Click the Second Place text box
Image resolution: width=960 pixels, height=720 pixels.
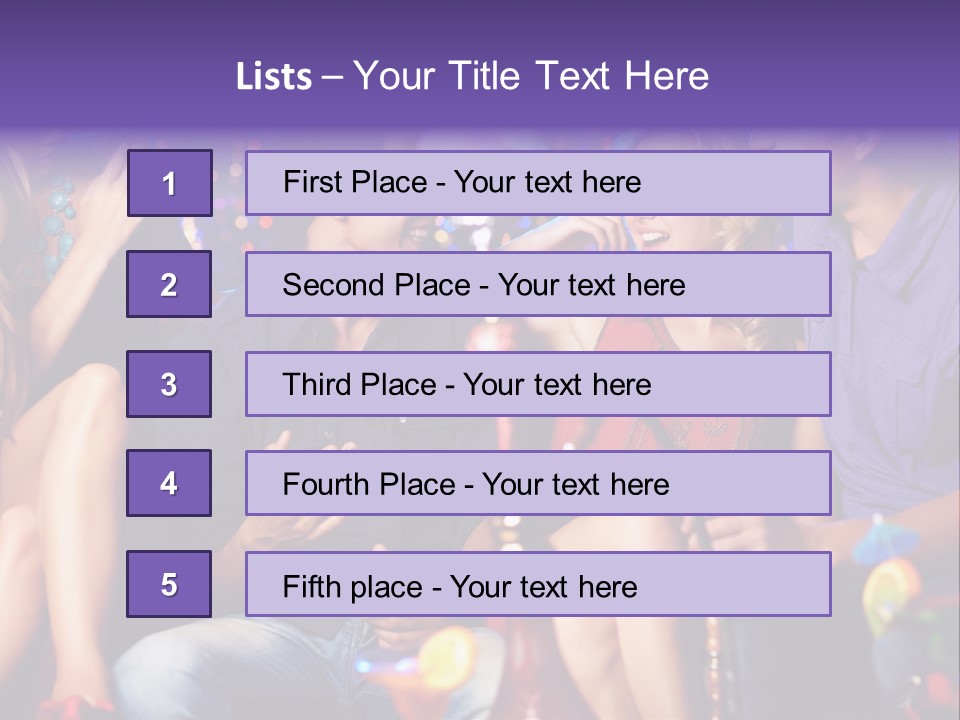click(x=538, y=284)
